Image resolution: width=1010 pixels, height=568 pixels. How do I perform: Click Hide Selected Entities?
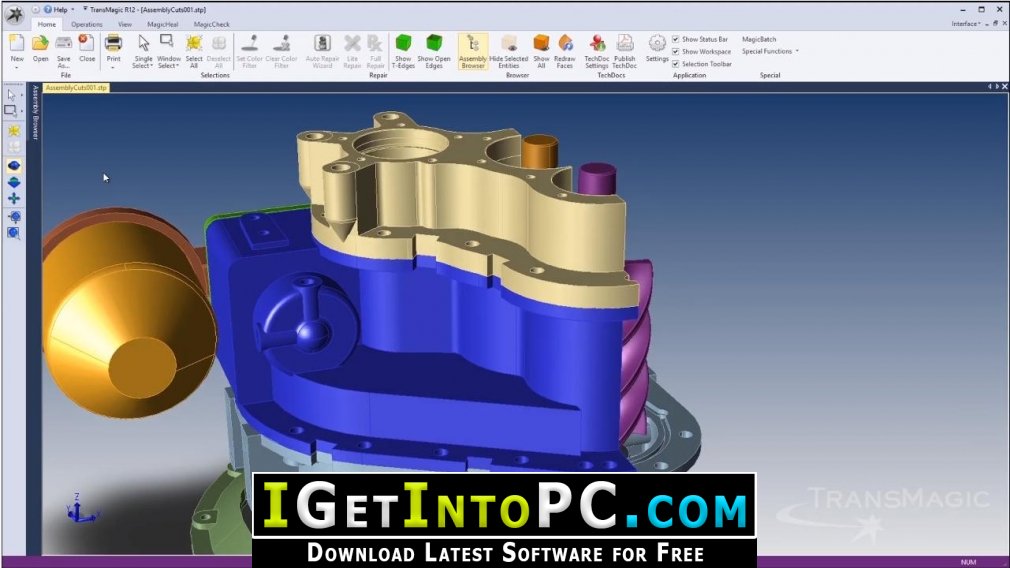click(x=509, y=52)
